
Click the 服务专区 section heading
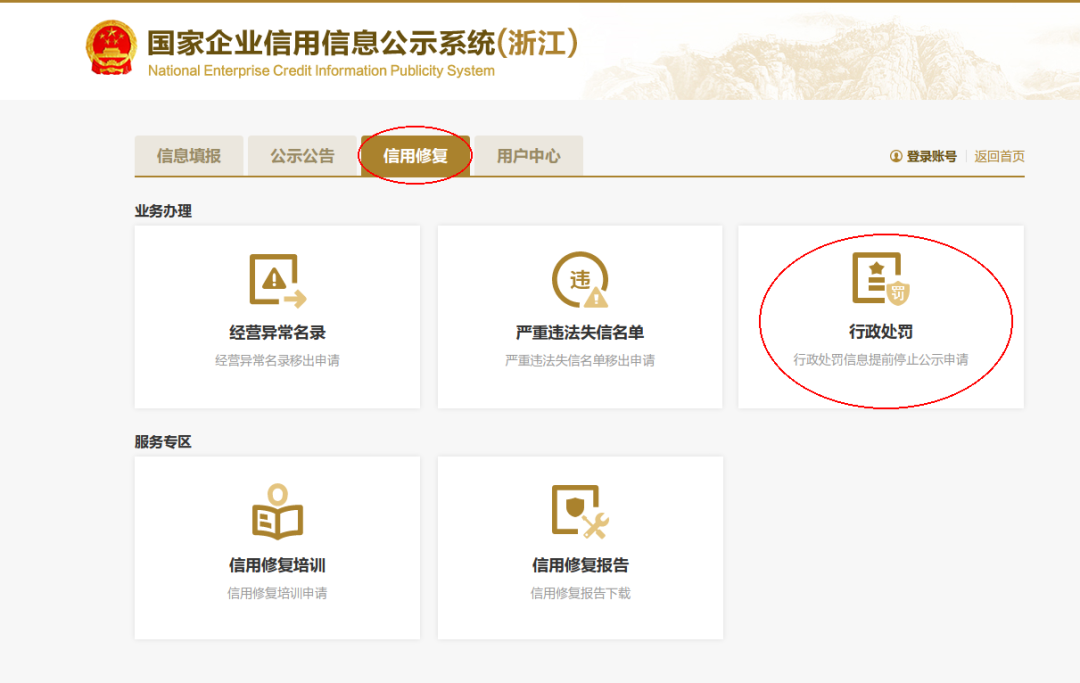tap(163, 442)
